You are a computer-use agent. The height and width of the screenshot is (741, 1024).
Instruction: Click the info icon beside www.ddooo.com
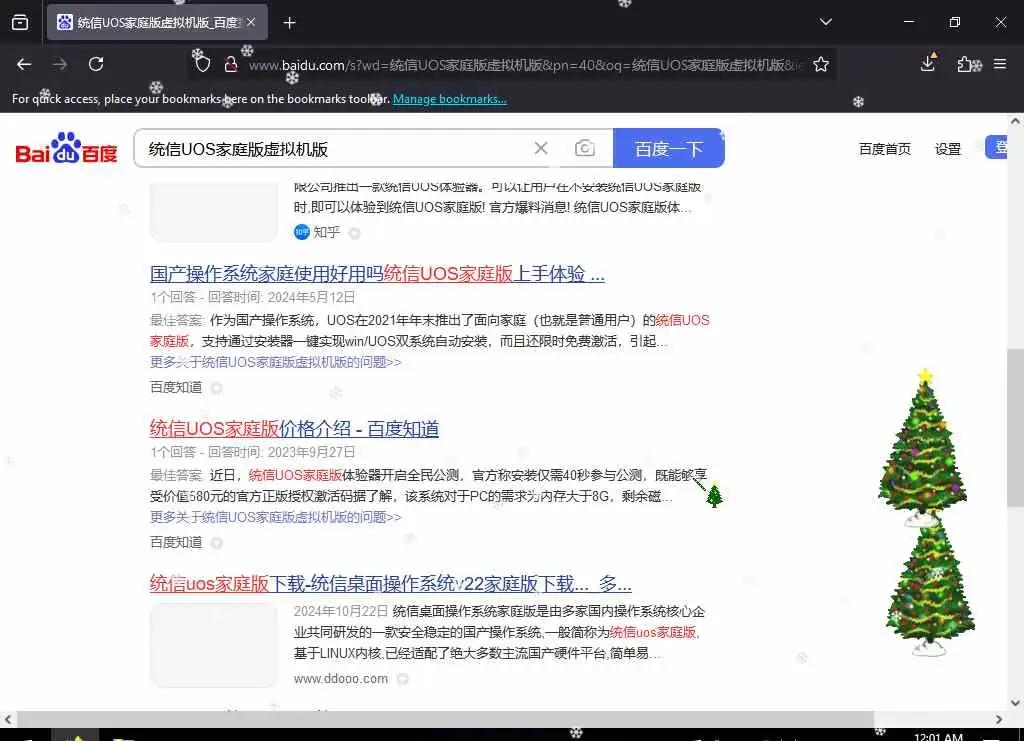[x=403, y=679]
